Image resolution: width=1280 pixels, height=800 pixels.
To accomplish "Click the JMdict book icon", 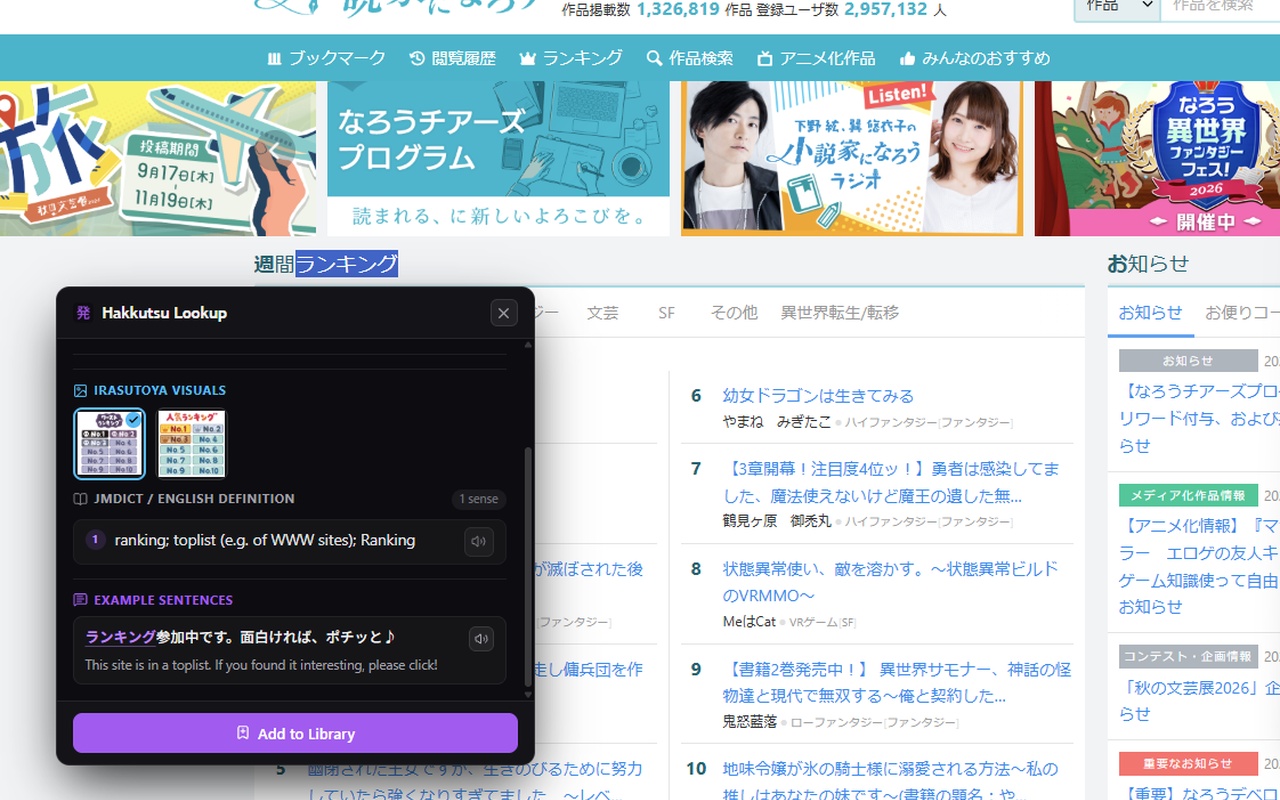I will click(81, 498).
